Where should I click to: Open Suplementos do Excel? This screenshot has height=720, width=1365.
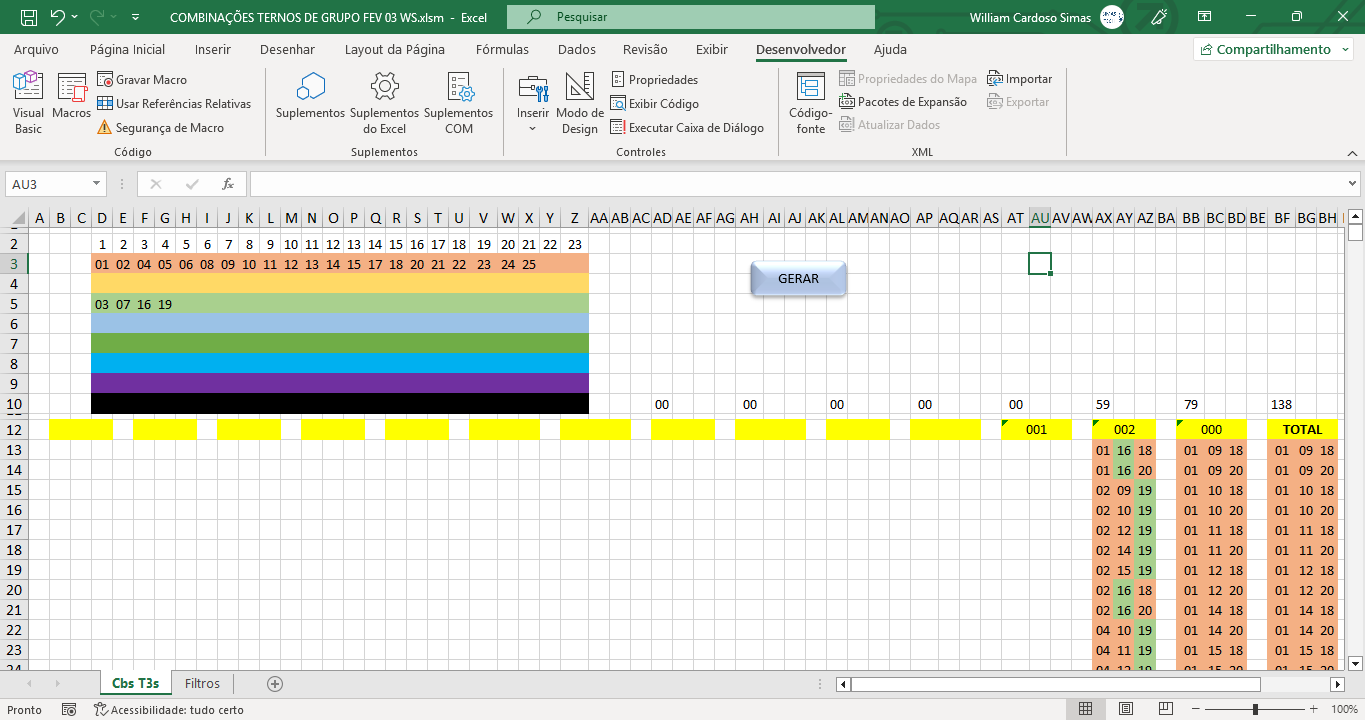pyautogui.click(x=384, y=103)
